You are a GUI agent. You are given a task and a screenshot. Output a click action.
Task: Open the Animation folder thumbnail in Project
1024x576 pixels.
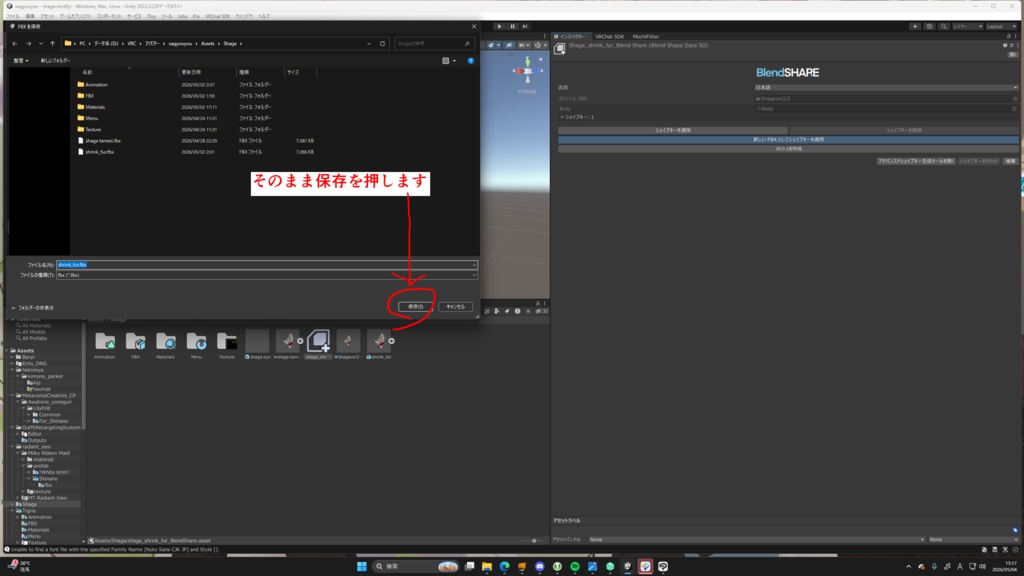click(x=104, y=341)
